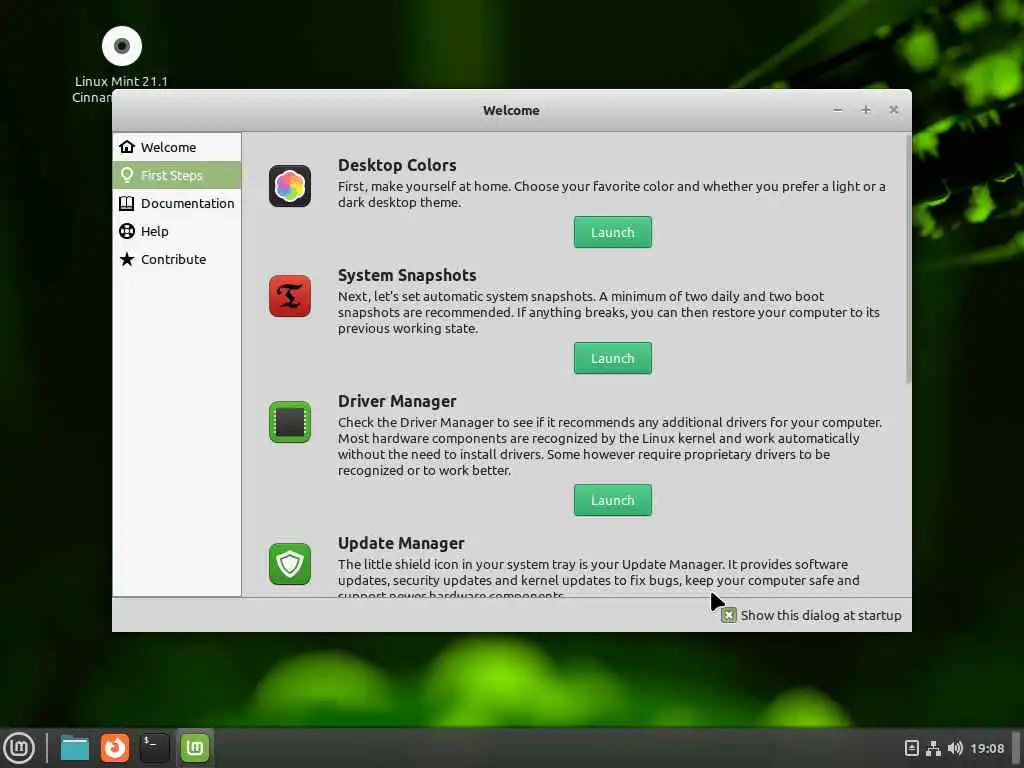
Task: Click the Desktop Colors heading
Action: (397, 165)
